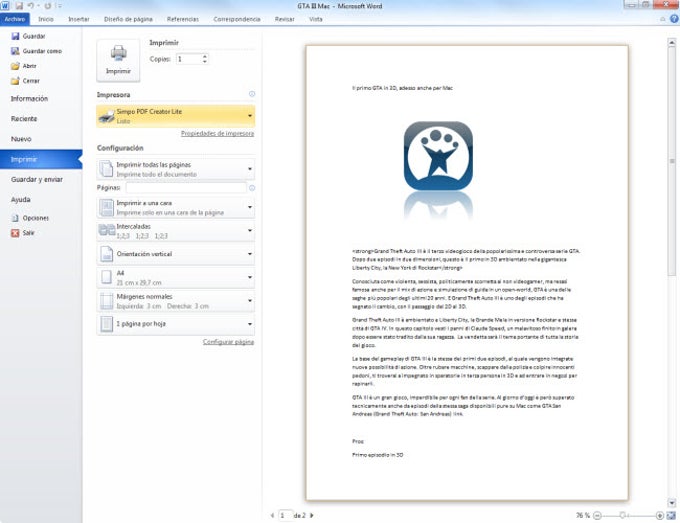Click the preview scrollbar up arrow
The image size is (680, 523).
click(672, 42)
